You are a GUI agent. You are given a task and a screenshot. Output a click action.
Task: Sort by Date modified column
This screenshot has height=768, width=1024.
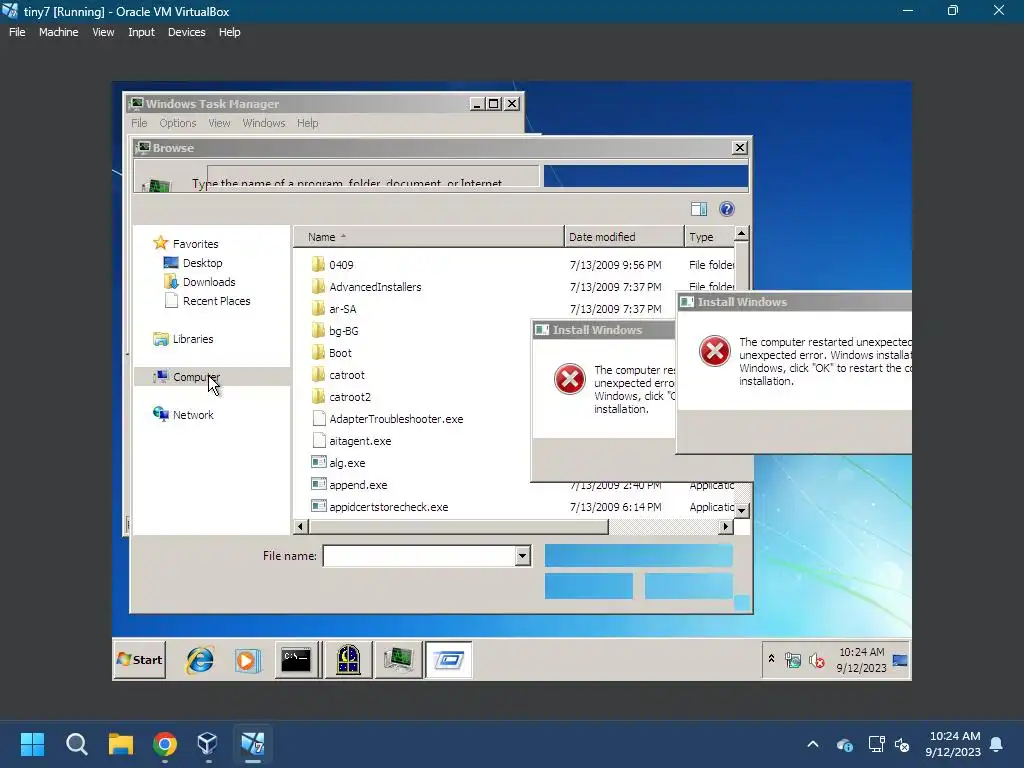pos(624,236)
